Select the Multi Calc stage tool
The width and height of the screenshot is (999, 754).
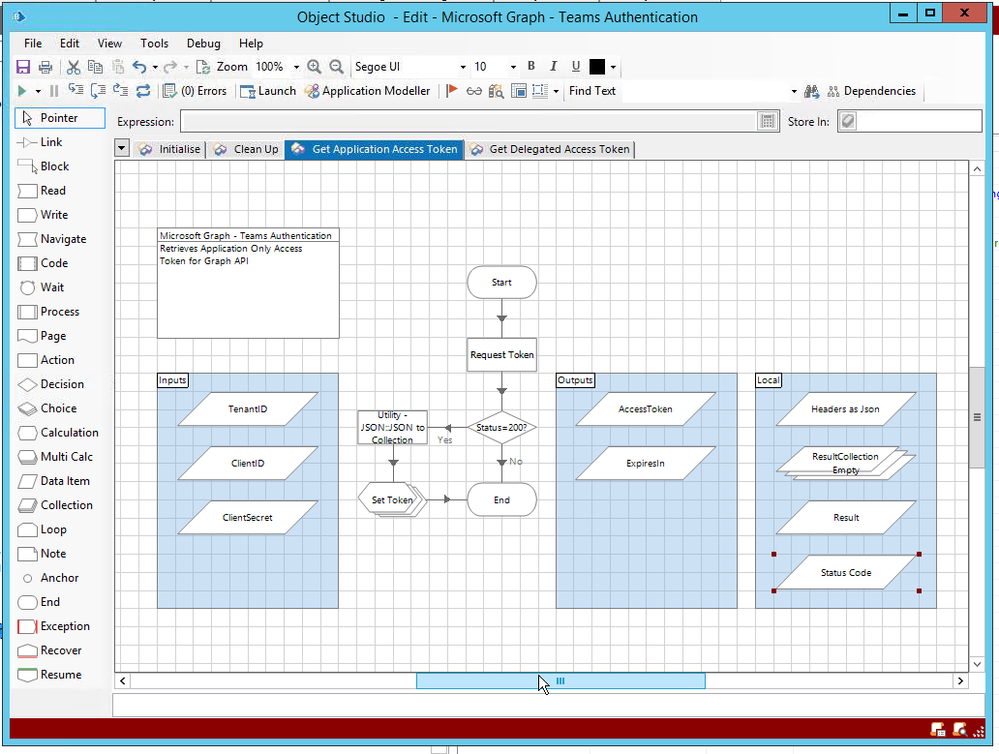[55, 457]
